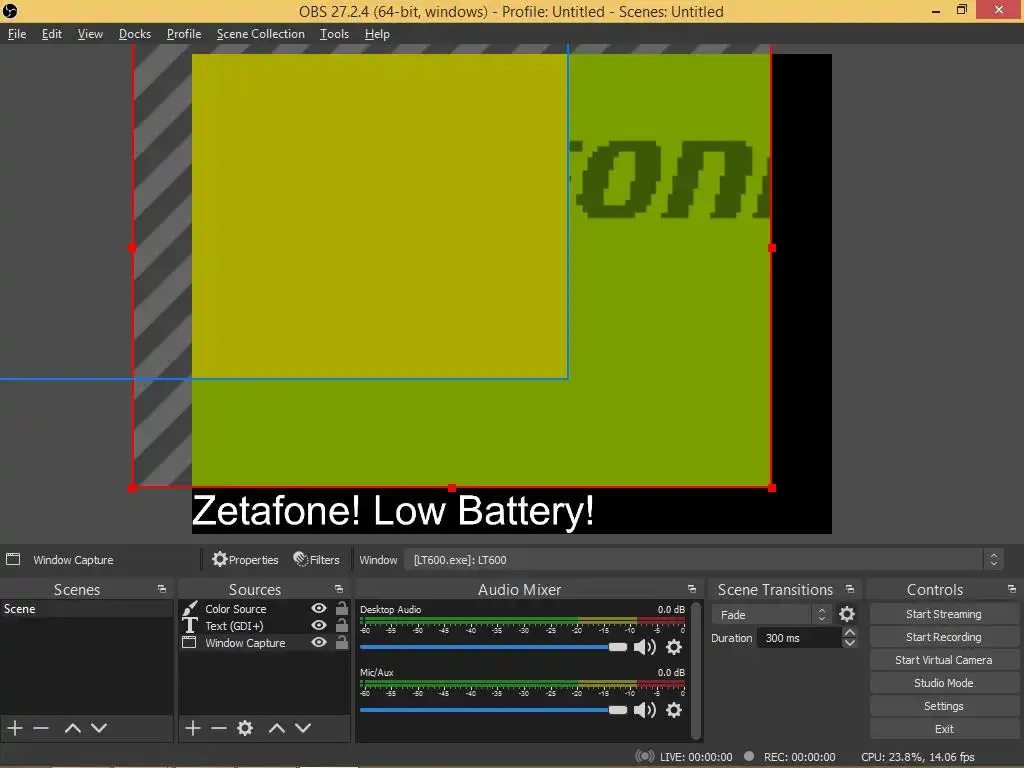
Task: Add a new source with plus icon
Action: coord(193,728)
